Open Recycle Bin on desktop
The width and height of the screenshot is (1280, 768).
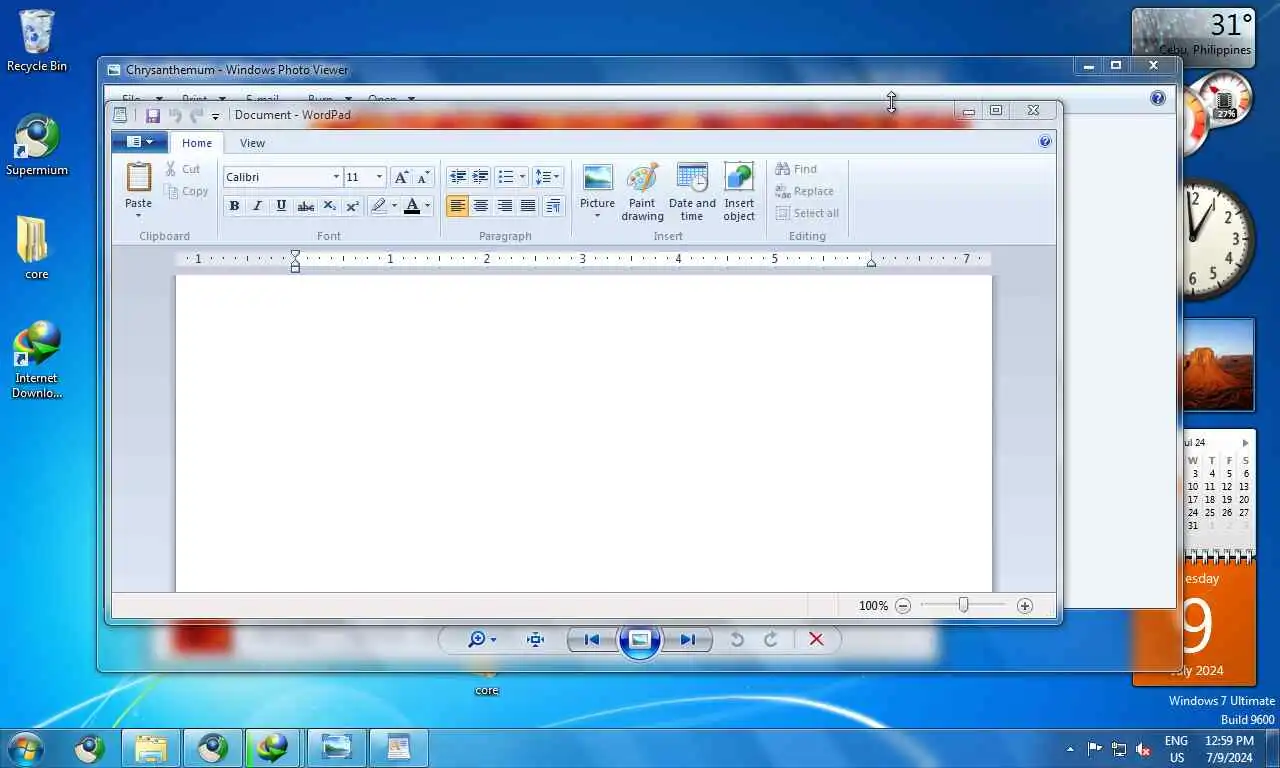(x=37, y=41)
